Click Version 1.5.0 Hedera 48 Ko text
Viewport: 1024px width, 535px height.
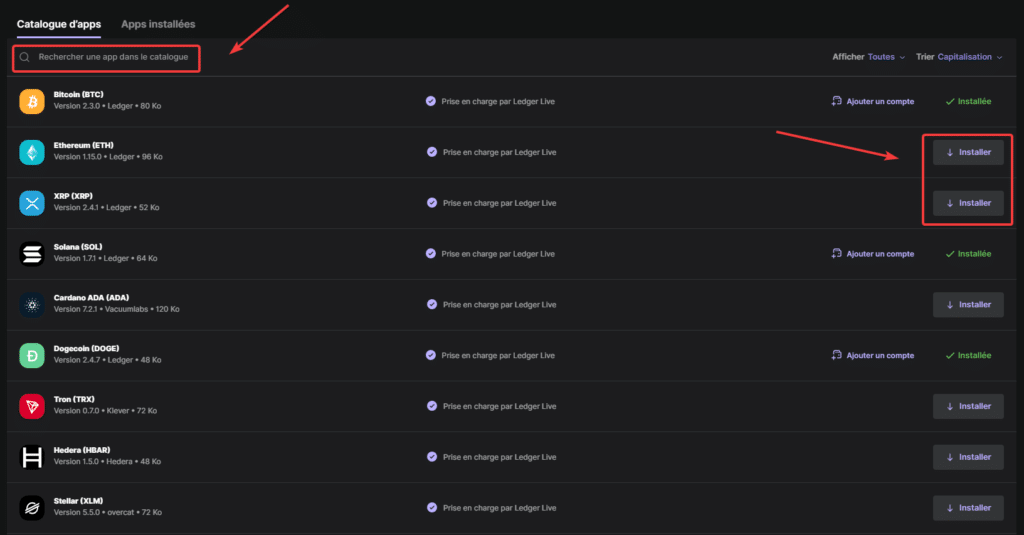[107, 461]
